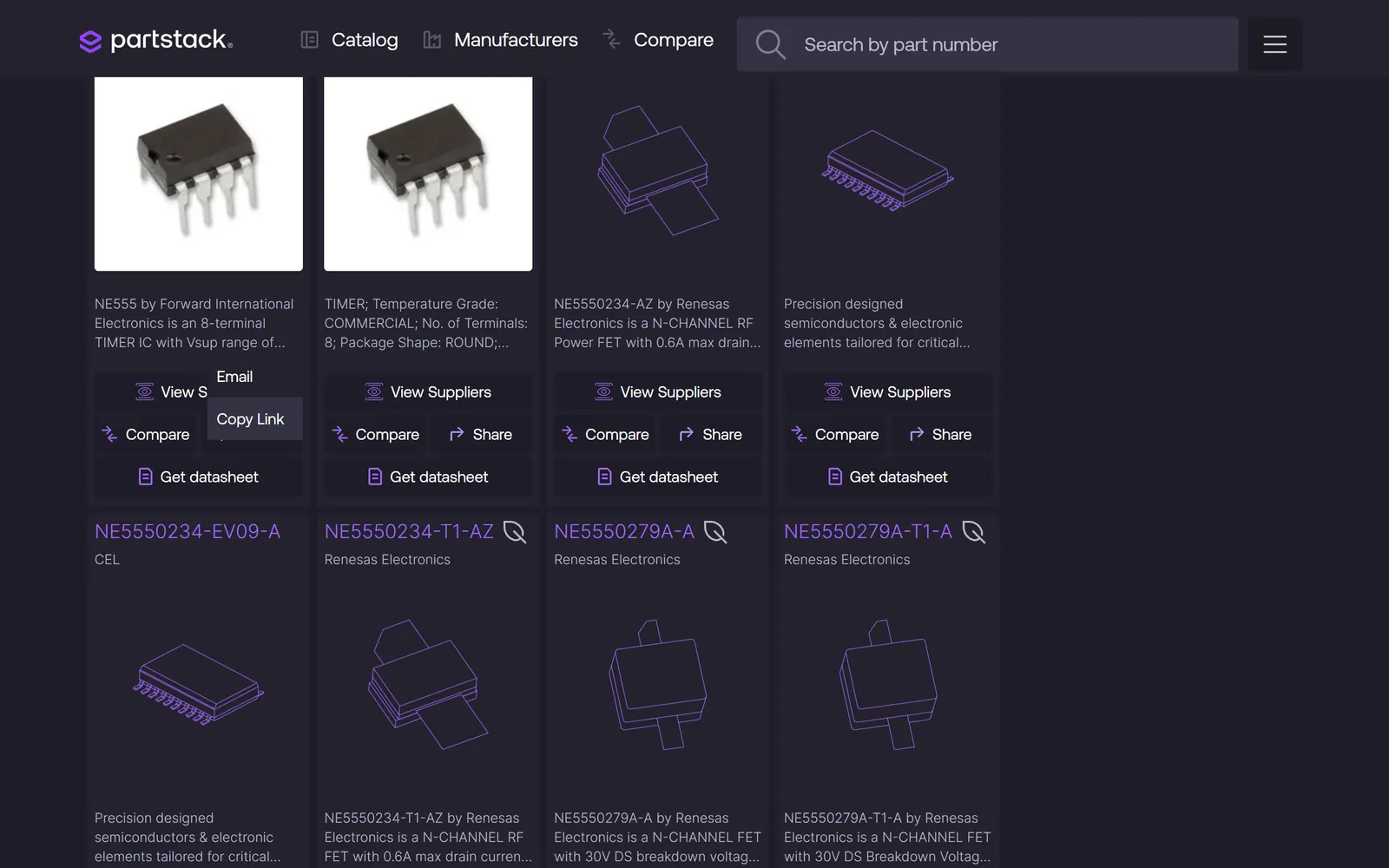Get datasheet for NE5550234-AZ

(658, 477)
